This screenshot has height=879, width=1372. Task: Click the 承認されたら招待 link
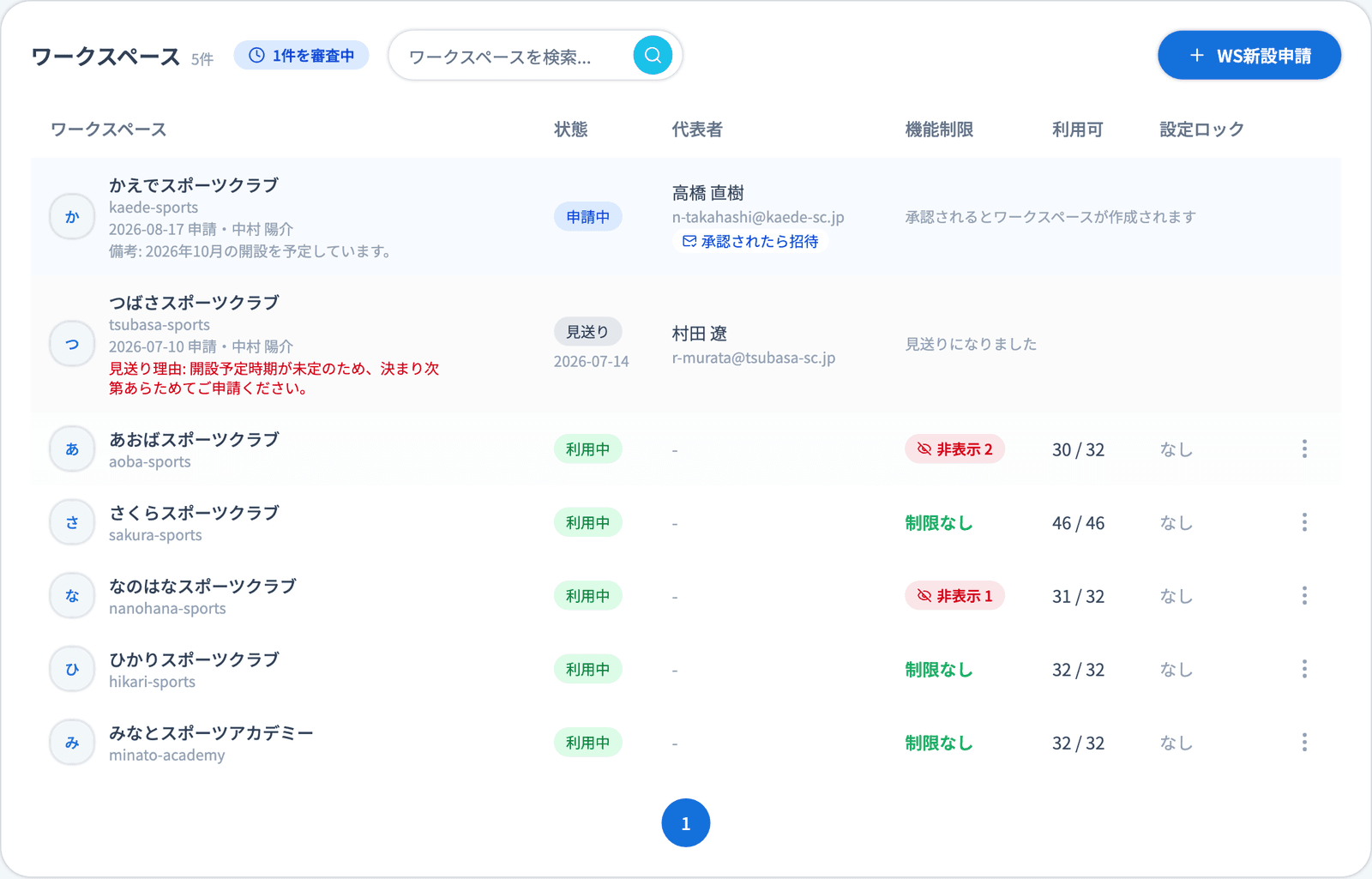[750, 242]
